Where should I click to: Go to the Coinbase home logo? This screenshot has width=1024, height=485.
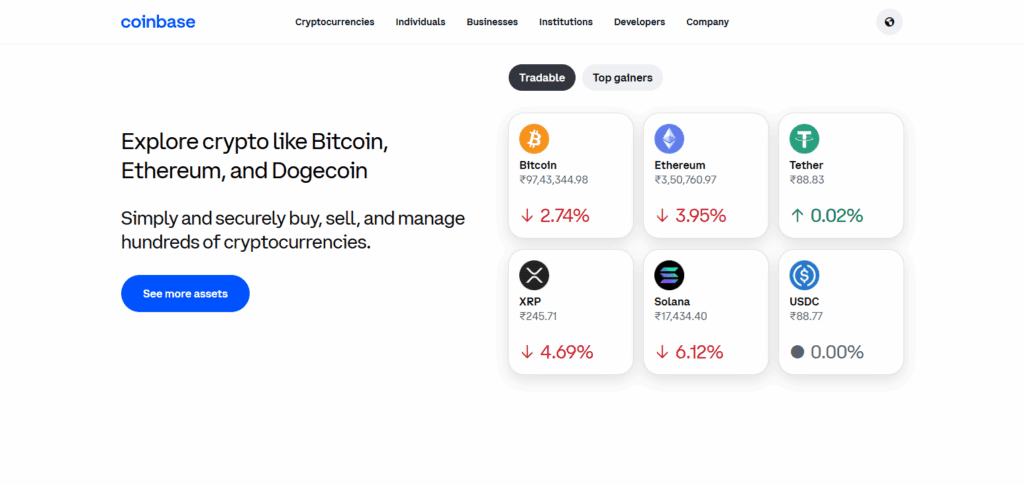point(158,22)
